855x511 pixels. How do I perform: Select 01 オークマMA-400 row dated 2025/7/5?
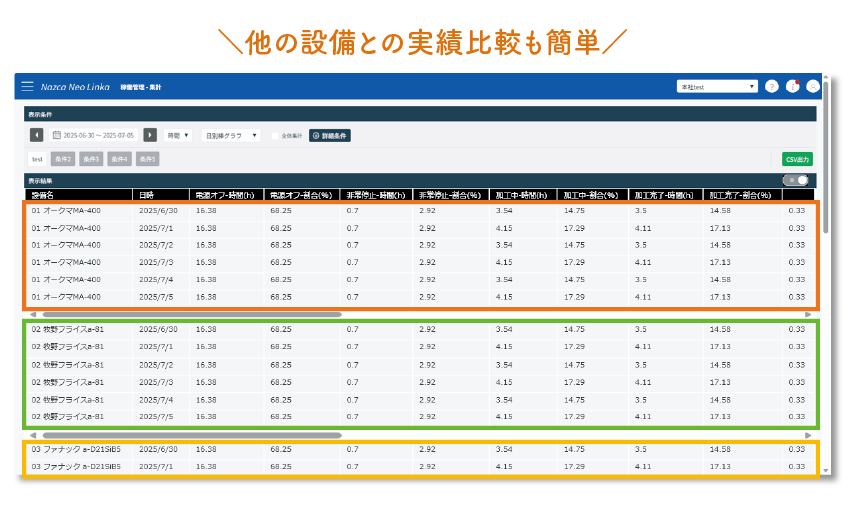point(420,297)
